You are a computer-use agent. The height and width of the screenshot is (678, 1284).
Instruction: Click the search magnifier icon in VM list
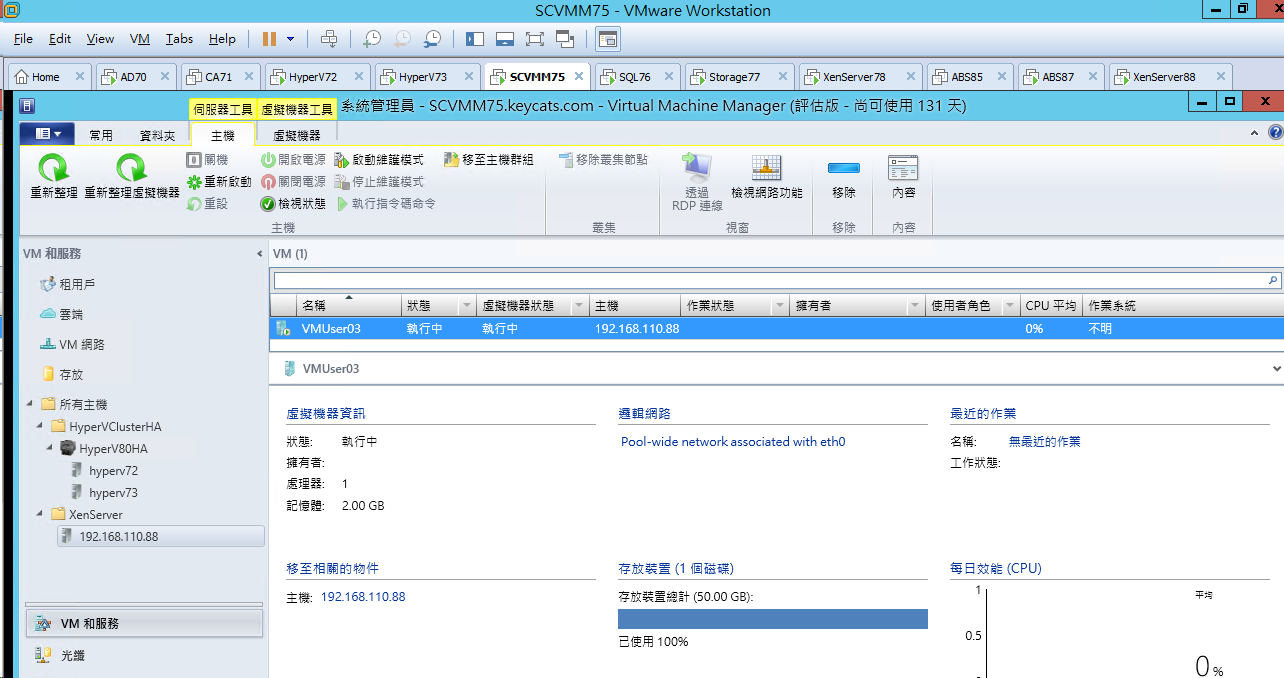[1273, 281]
